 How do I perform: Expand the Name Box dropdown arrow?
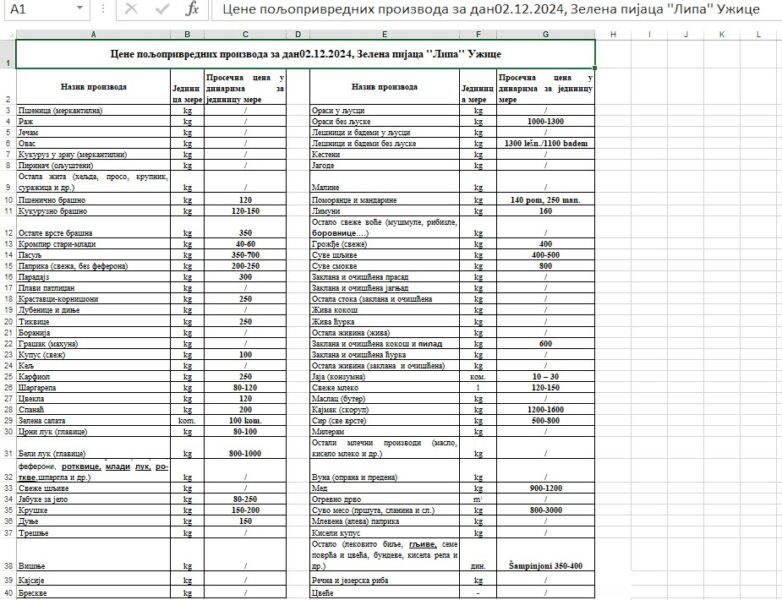coord(80,8)
